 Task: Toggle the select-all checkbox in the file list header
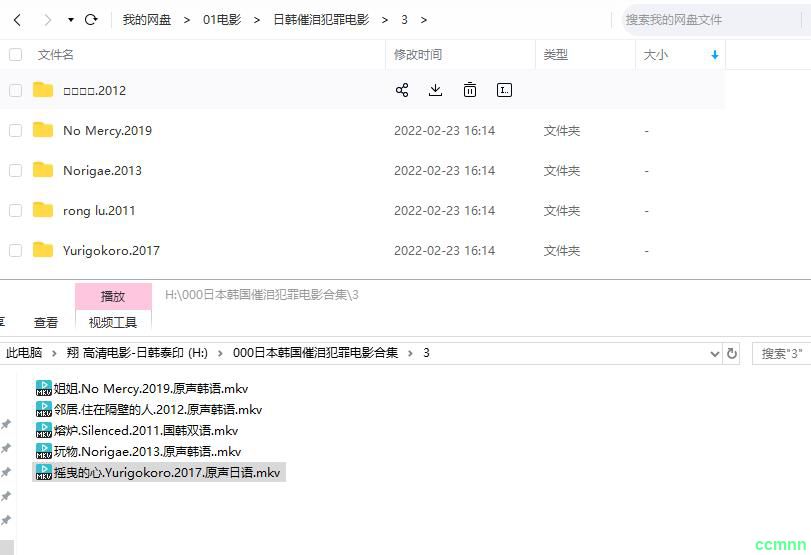click(x=15, y=55)
